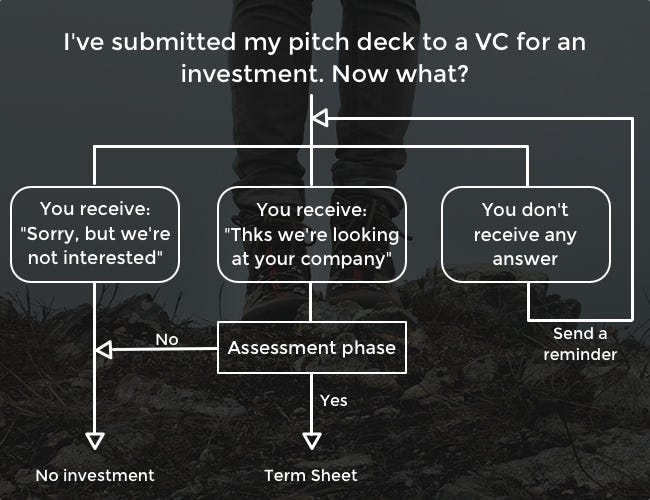Click the word 'answer' in the right box
This screenshot has height=500, width=650.
point(525,259)
